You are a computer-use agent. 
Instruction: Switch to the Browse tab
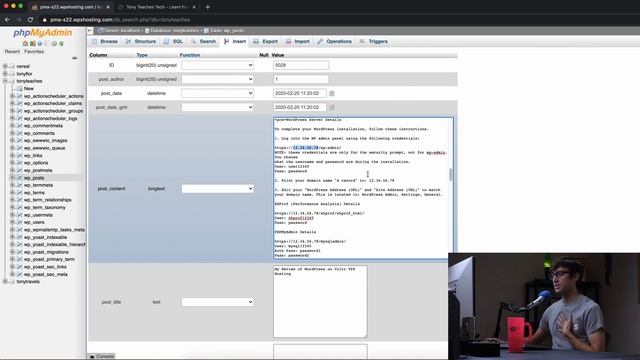(105, 42)
